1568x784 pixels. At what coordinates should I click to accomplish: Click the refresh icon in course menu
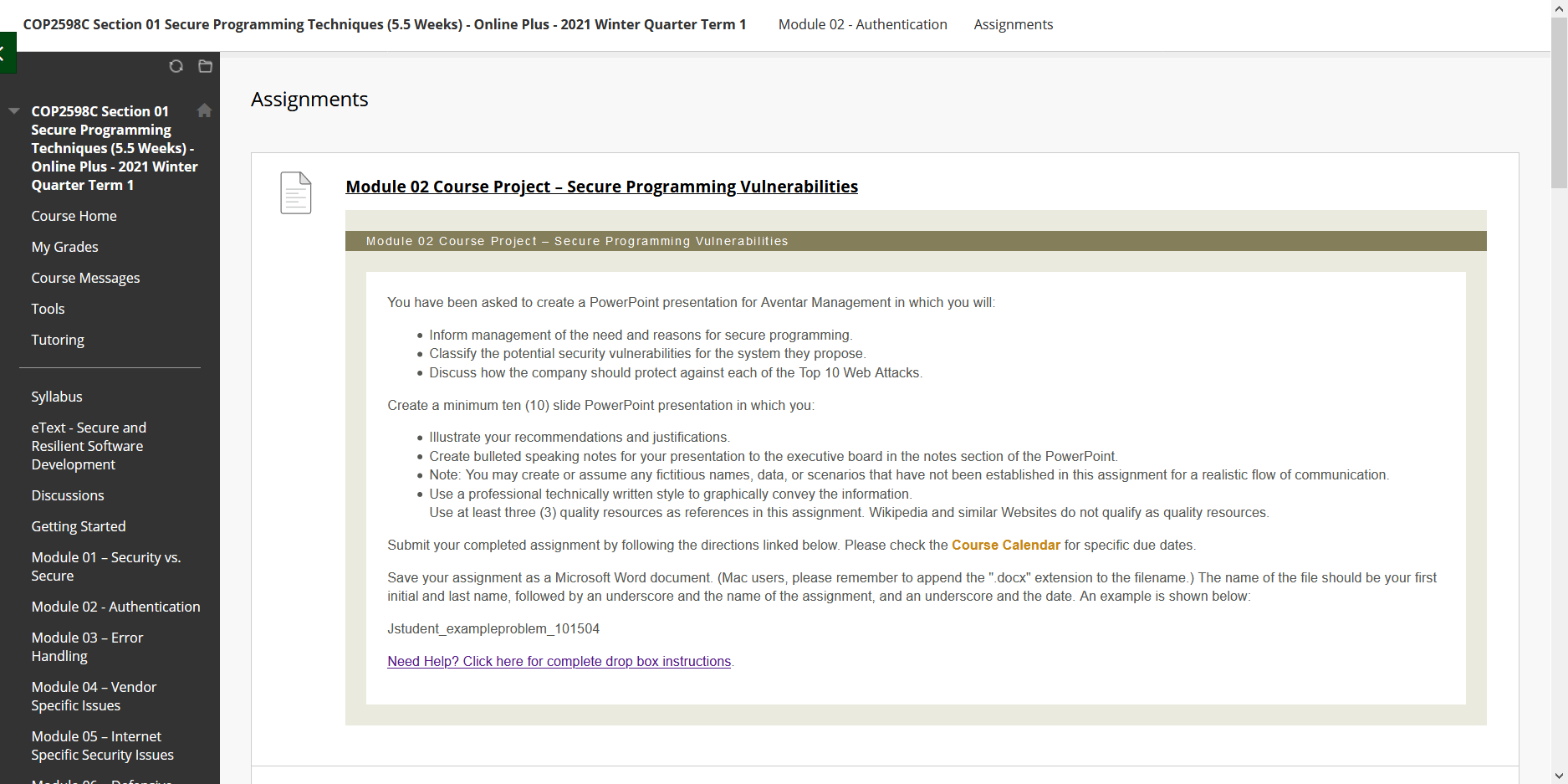pos(176,66)
